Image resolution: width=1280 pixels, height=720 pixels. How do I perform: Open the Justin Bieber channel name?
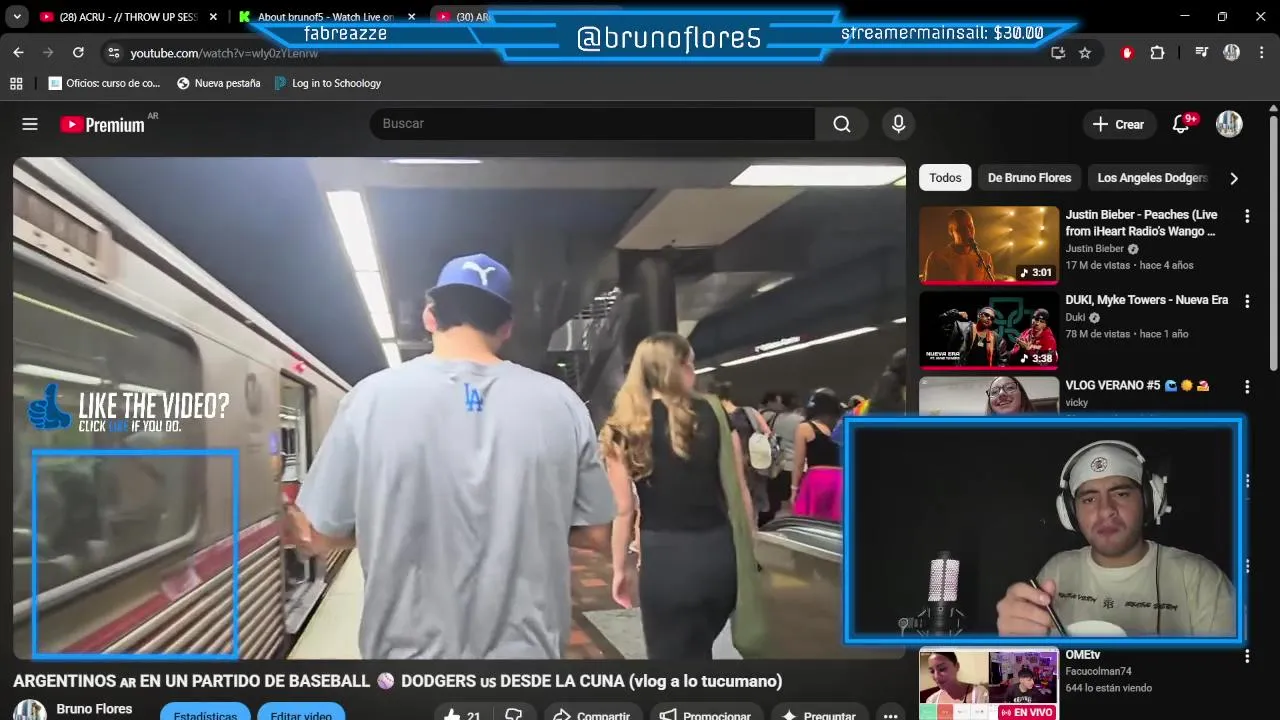(x=1094, y=249)
